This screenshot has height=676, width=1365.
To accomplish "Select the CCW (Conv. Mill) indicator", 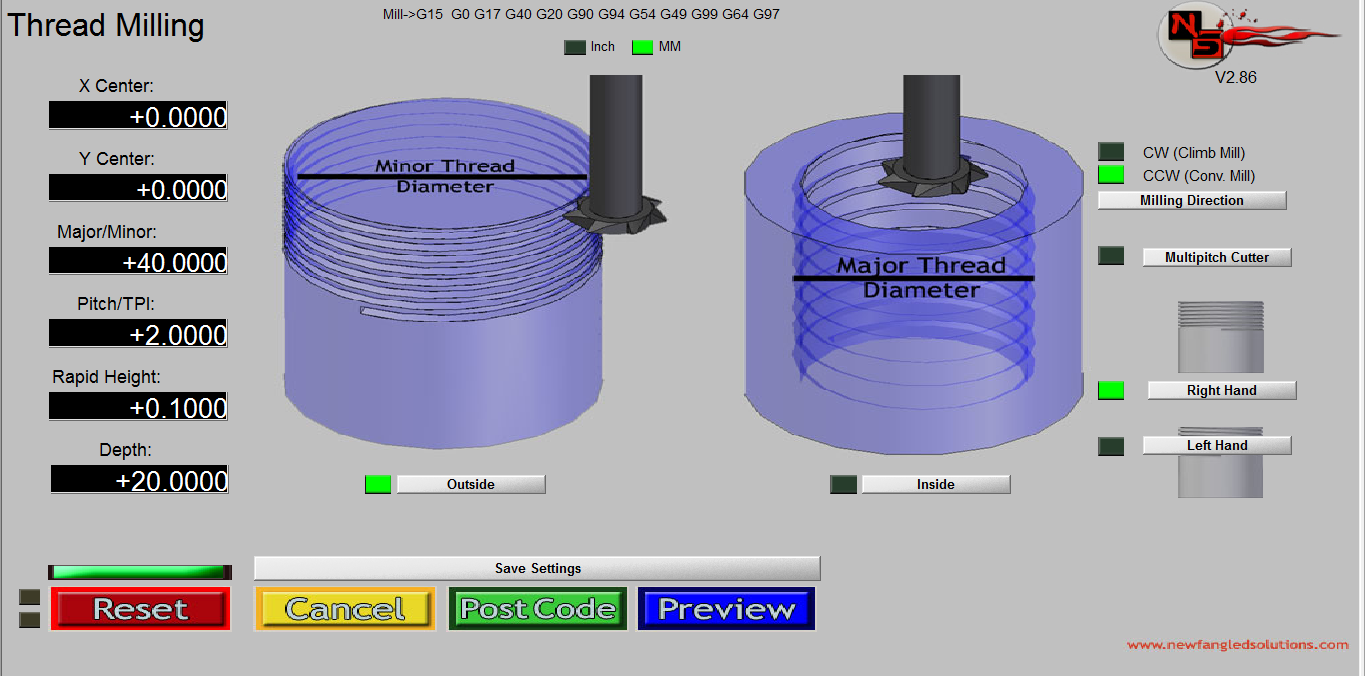I will tap(1111, 175).
